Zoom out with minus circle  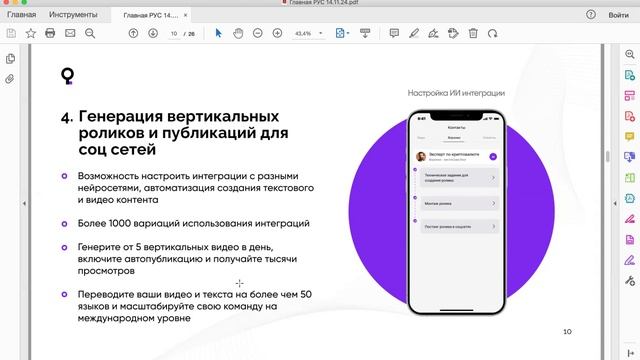[258, 33]
